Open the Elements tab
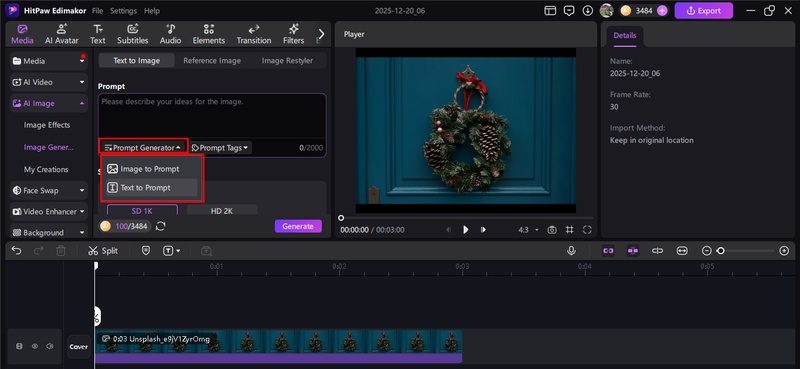This screenshot has width=800, height=369. (x=209, y=34)
